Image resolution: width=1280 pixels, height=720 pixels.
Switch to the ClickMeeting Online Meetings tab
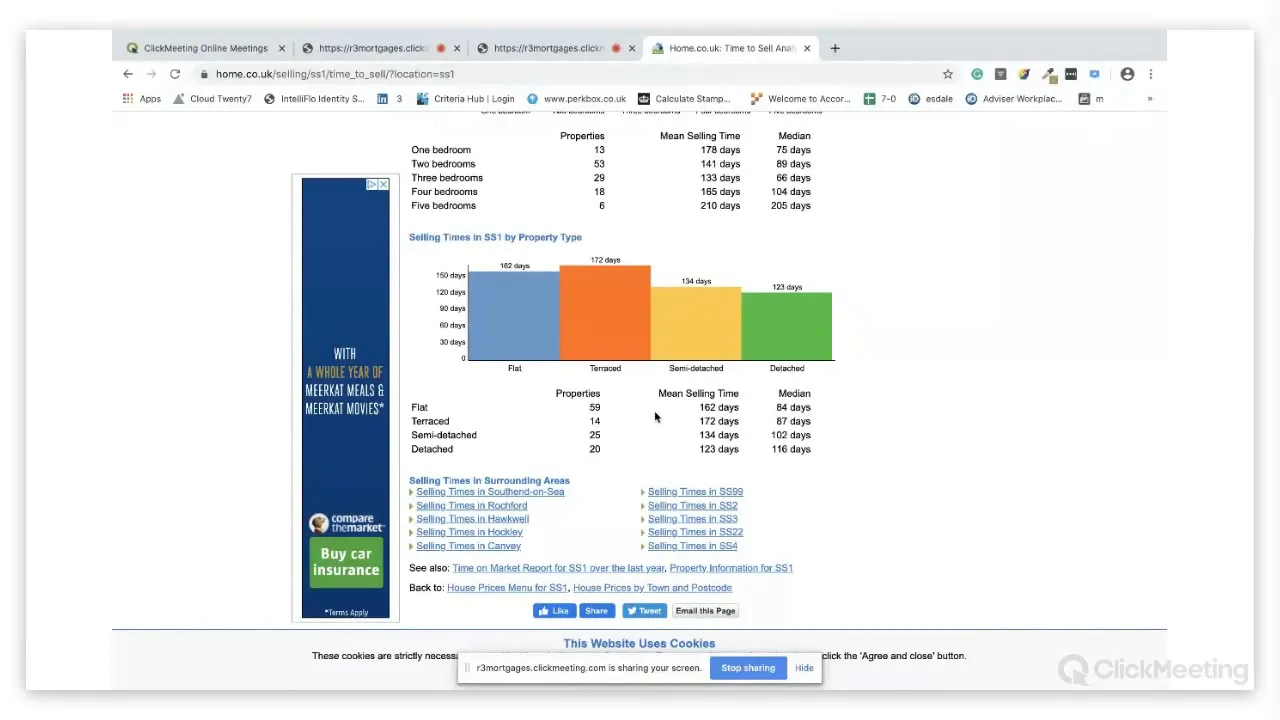click(205, 48)
